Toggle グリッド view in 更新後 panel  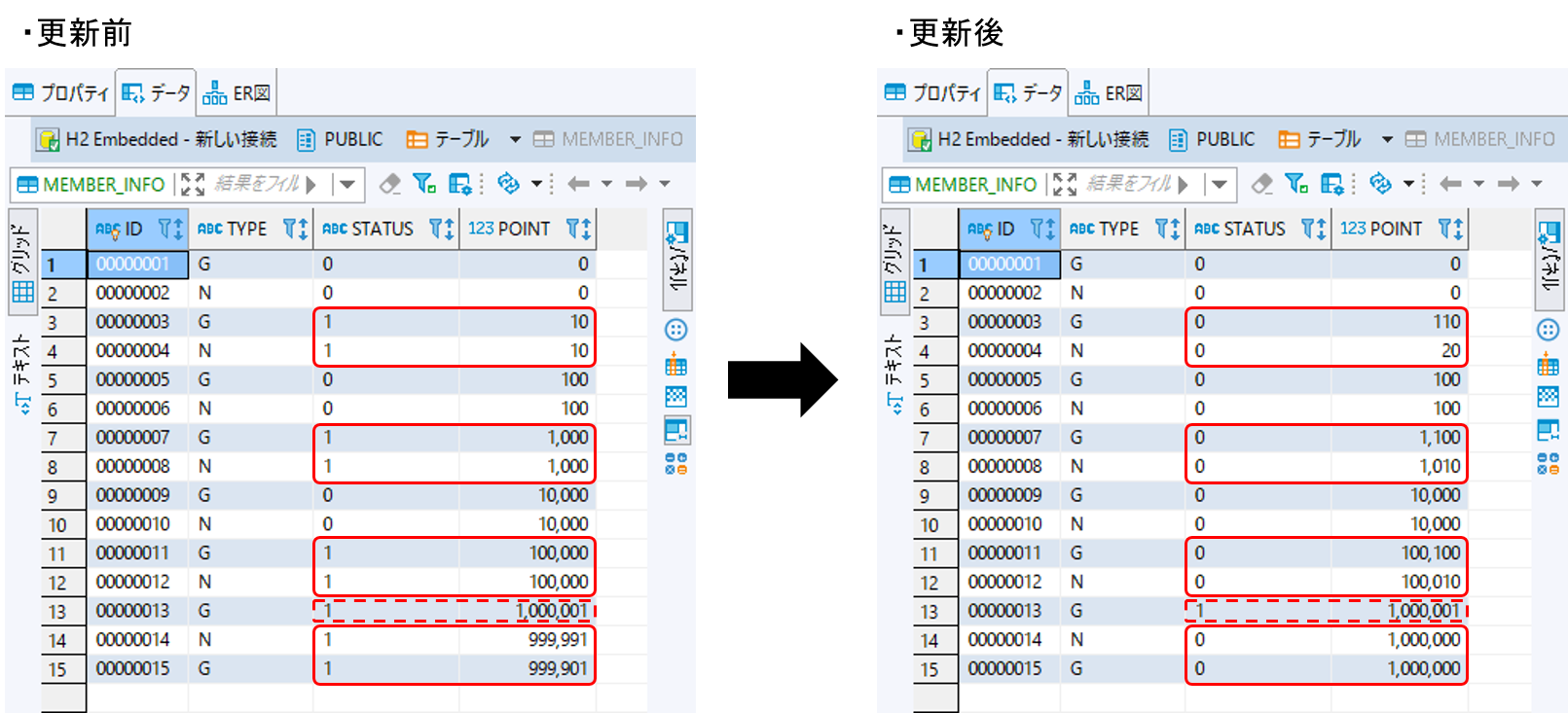(895, 263)
